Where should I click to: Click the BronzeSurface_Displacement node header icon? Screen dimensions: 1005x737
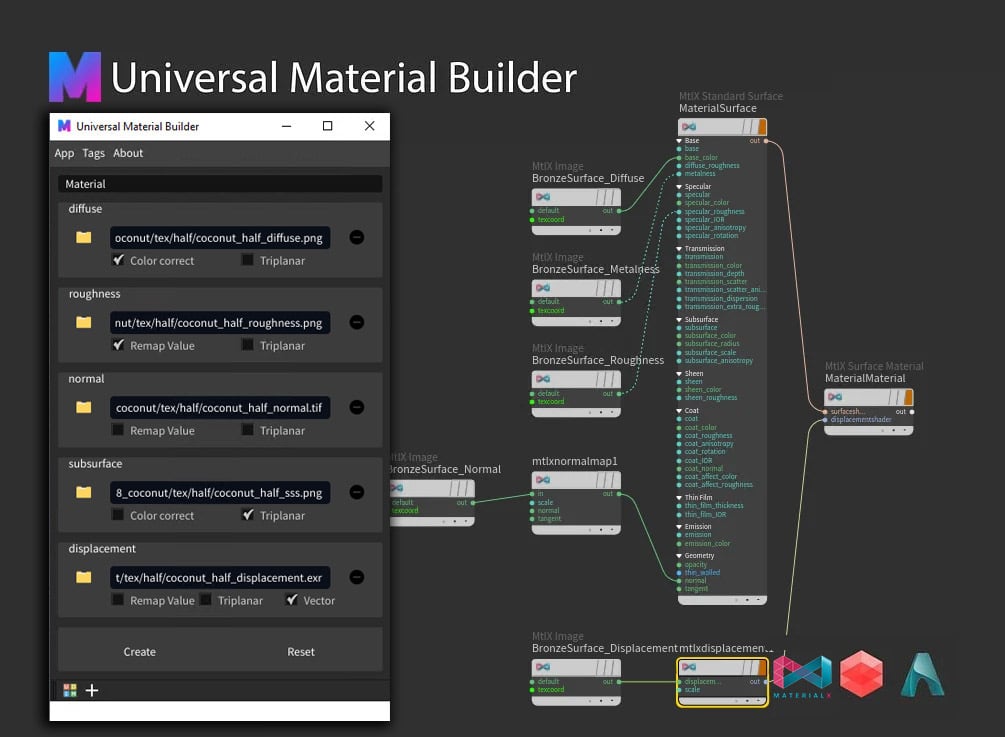[543, 667]
